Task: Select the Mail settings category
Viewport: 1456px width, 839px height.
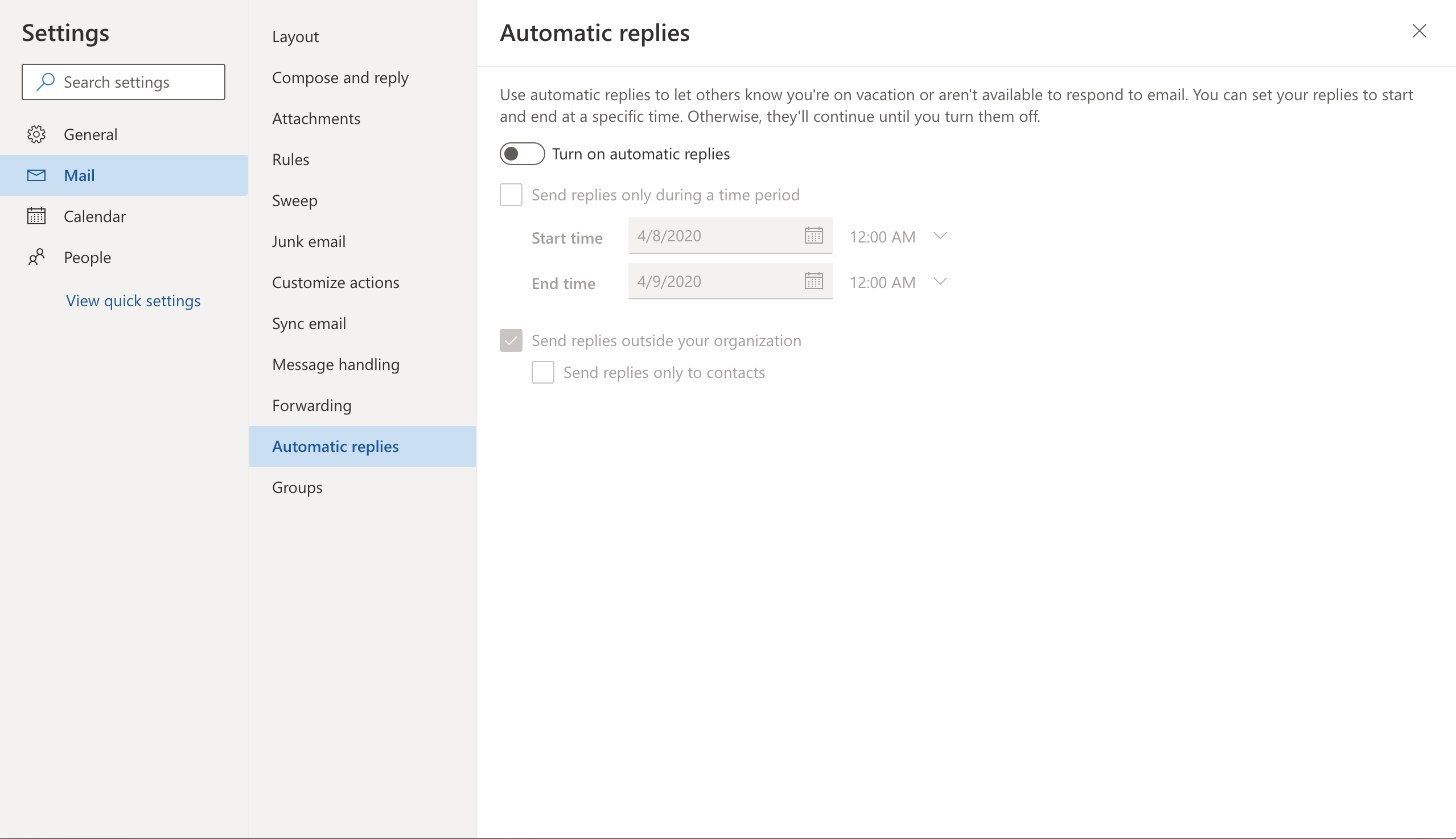Action: click(x=124, y=175)
